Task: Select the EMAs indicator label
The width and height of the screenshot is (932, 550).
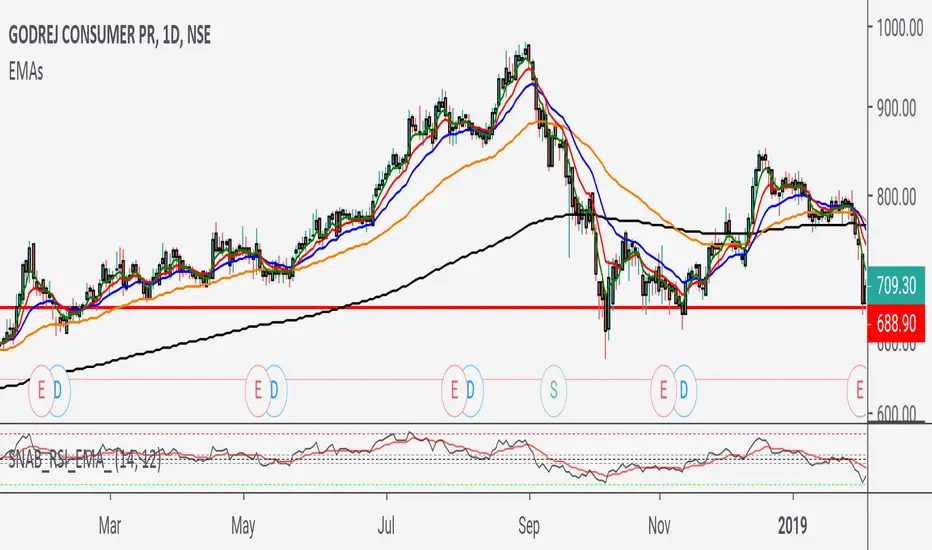Action: coord(26,72)
